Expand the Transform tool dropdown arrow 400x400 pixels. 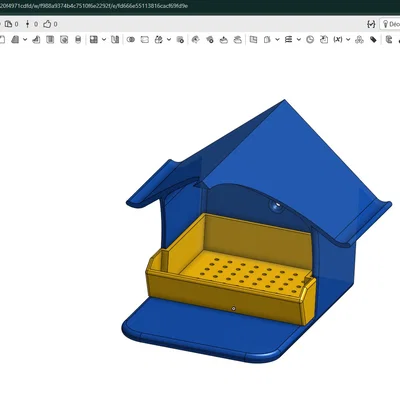(169, 40)
